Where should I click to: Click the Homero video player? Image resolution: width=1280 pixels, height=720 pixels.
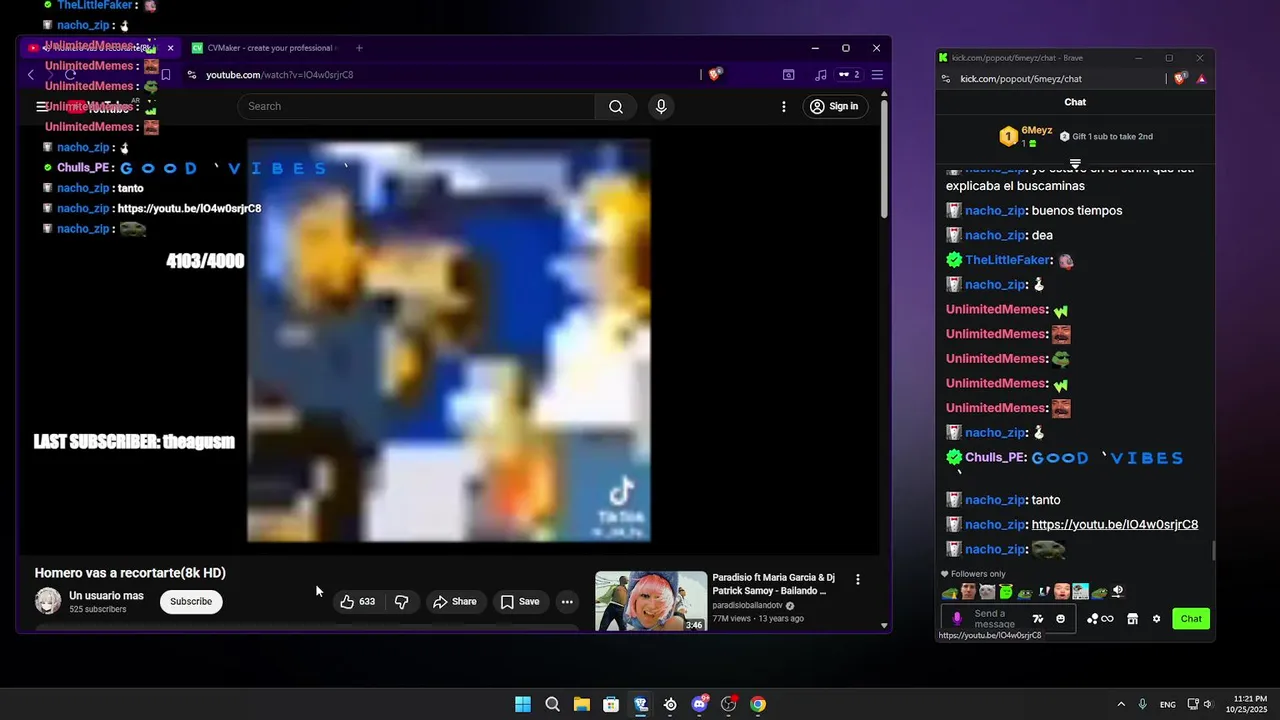[x=449, y=340]
